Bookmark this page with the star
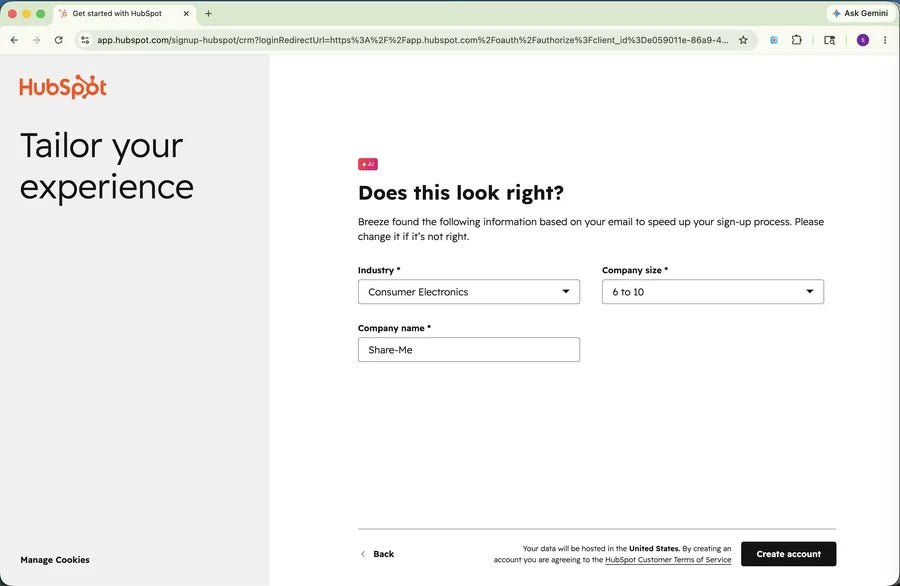 [743, 40]
